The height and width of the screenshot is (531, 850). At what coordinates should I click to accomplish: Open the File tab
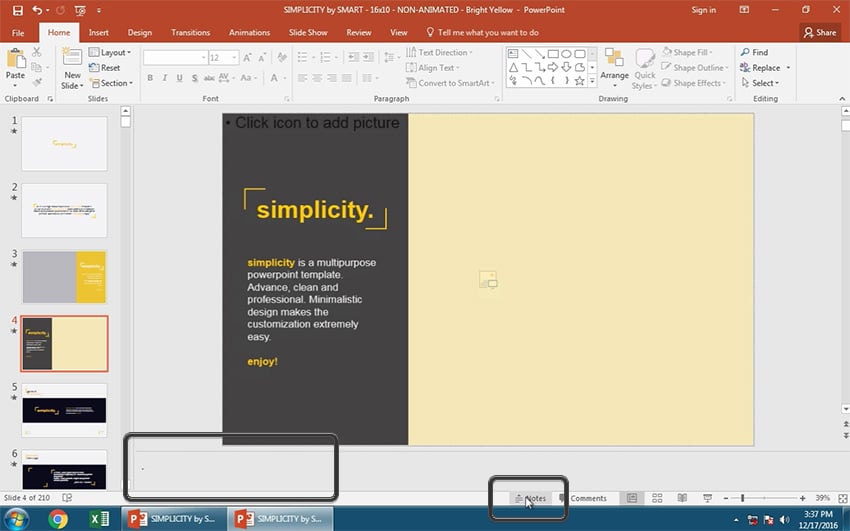[x=18, y=33]
